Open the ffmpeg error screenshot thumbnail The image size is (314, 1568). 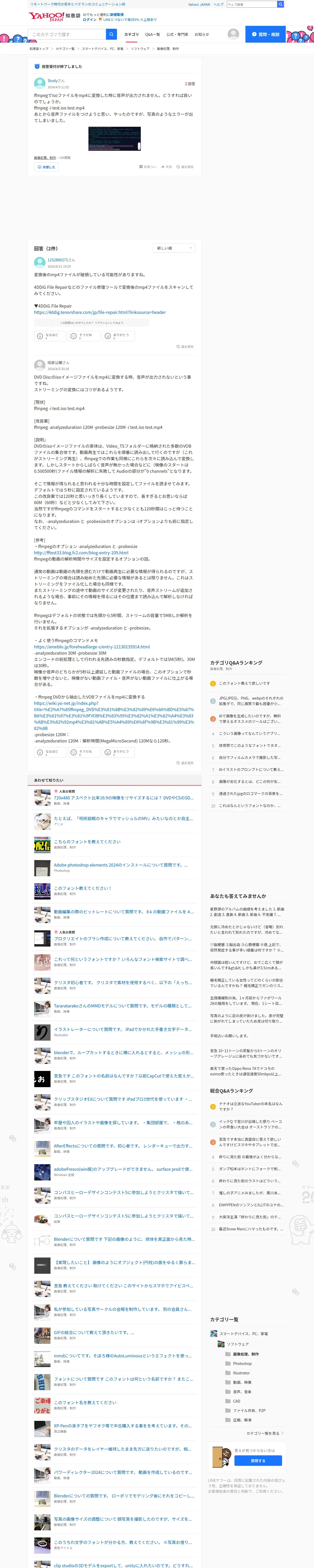pyautogui.click(x=115, y=139)
